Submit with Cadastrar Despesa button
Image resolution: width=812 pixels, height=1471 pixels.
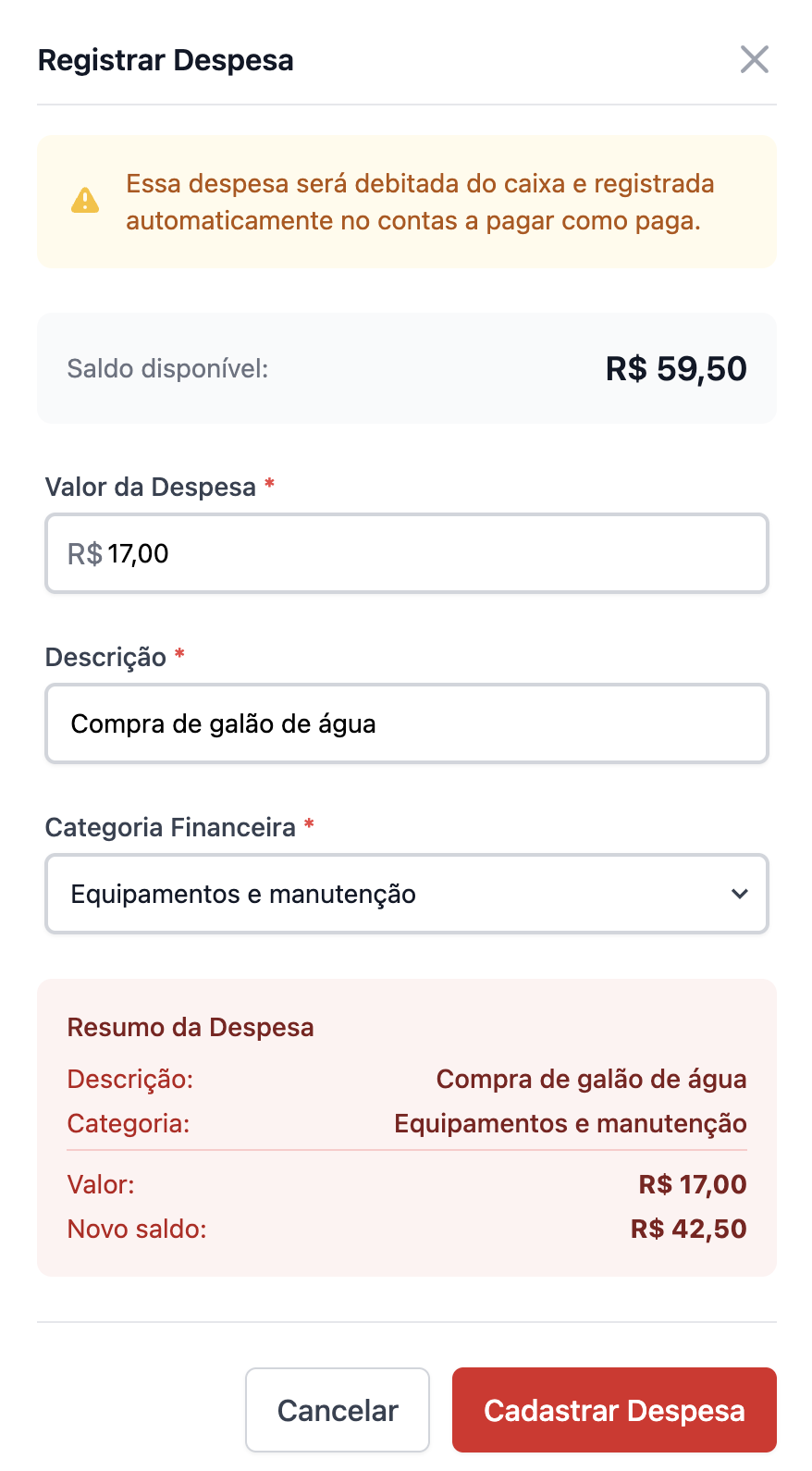614,1410
